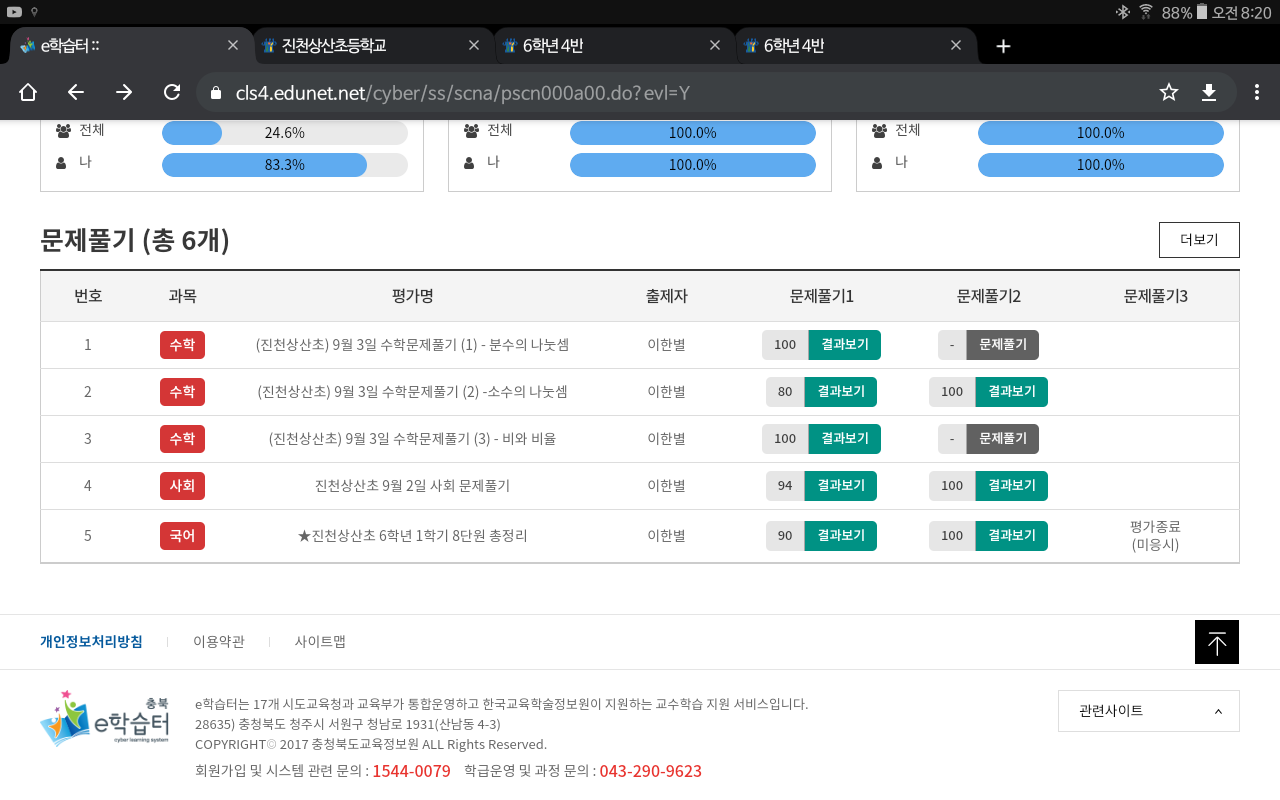This screenshot has width=1280, height=800.
Task: Click the 국어 subject tag
Action: pyautogui.click(x=182, y=536)
